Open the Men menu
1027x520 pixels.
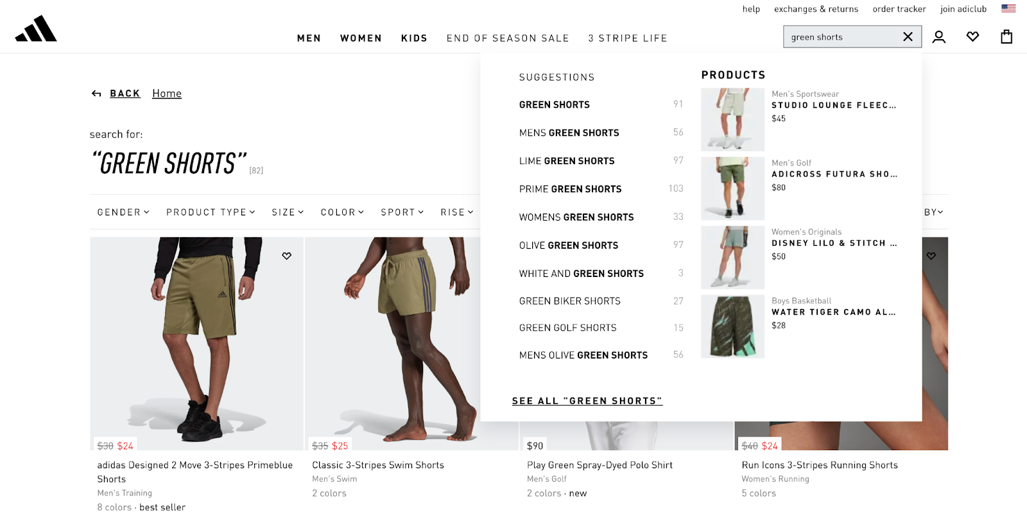coord(309,38)
